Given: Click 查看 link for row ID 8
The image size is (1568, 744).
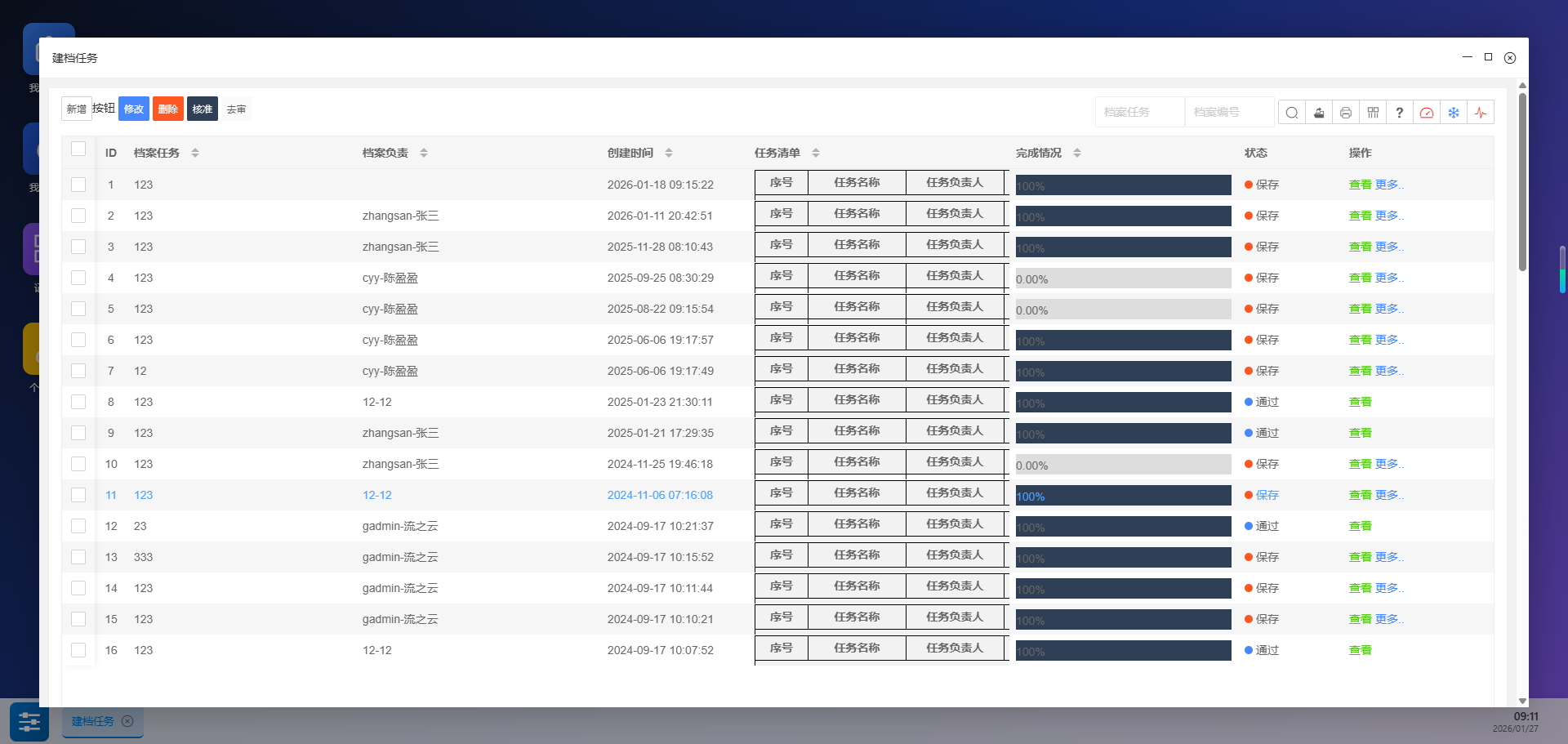Looking at the screenshot, I should click(1360, 402).
